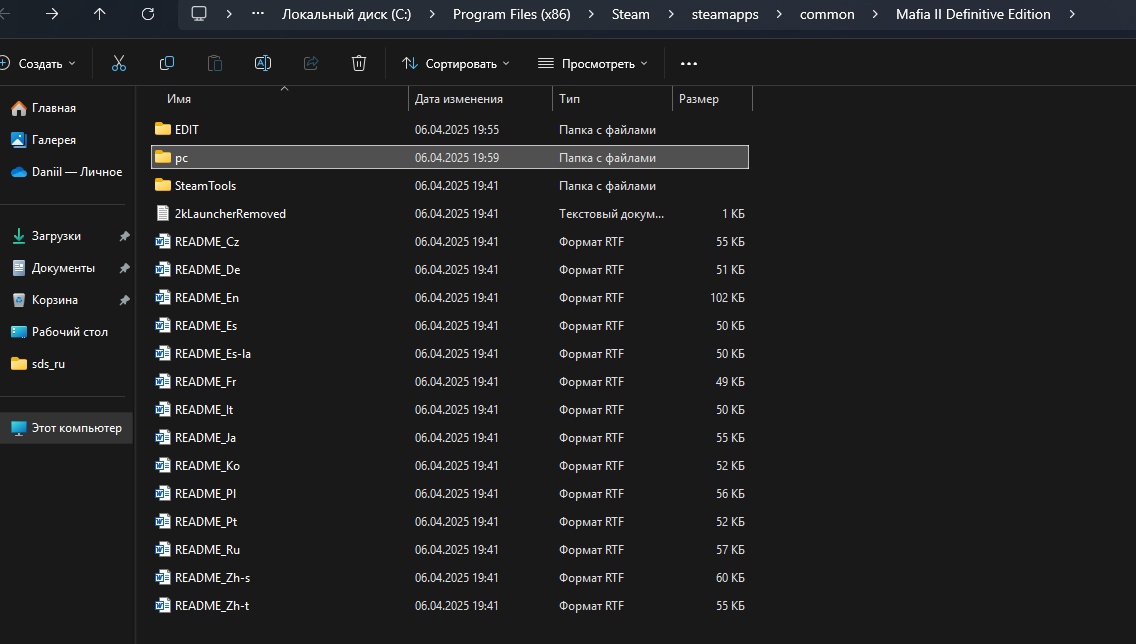Screen dimensions: 1136x644
Task: Open Рабочий стол in navigation pane
Action: [x=59, y=332]
